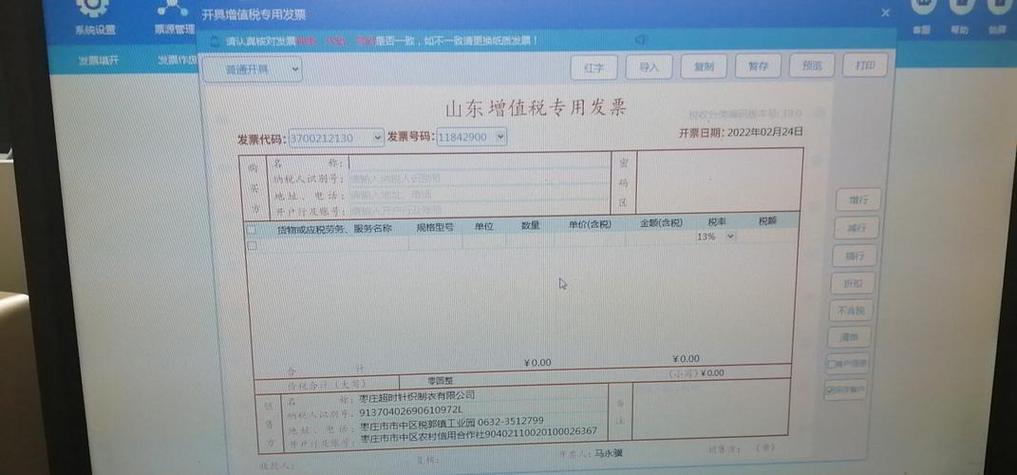Click the speaker icon in notice bar
Screen dimensions: 1017x475
point(641,40)
